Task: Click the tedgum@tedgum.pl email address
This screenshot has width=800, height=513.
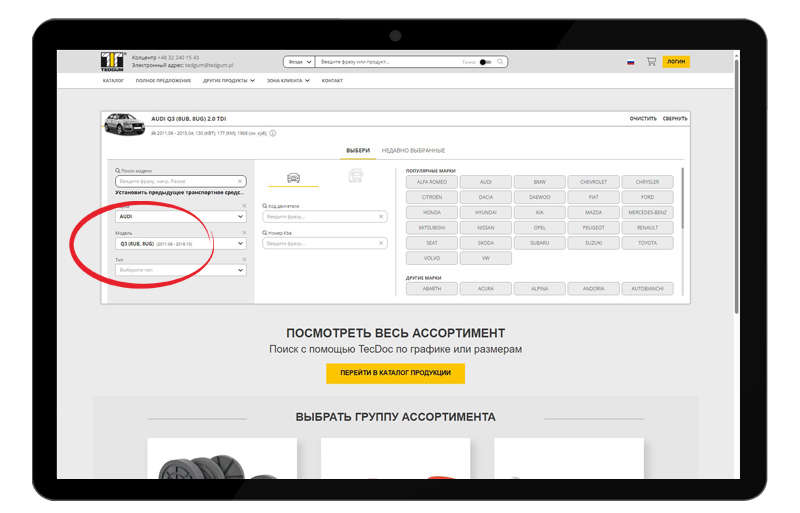Action: 209,65
